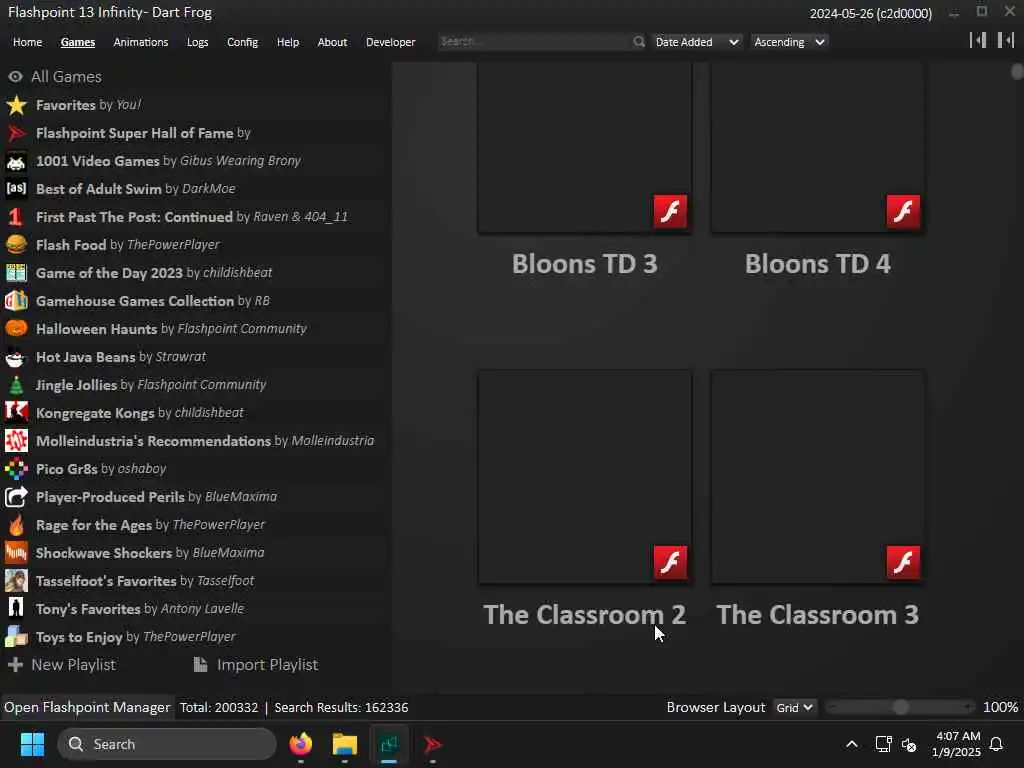Screen dimensions: 1024x768
Task: Select the Bloons TD 3 thumbnail
Action: 585,148
